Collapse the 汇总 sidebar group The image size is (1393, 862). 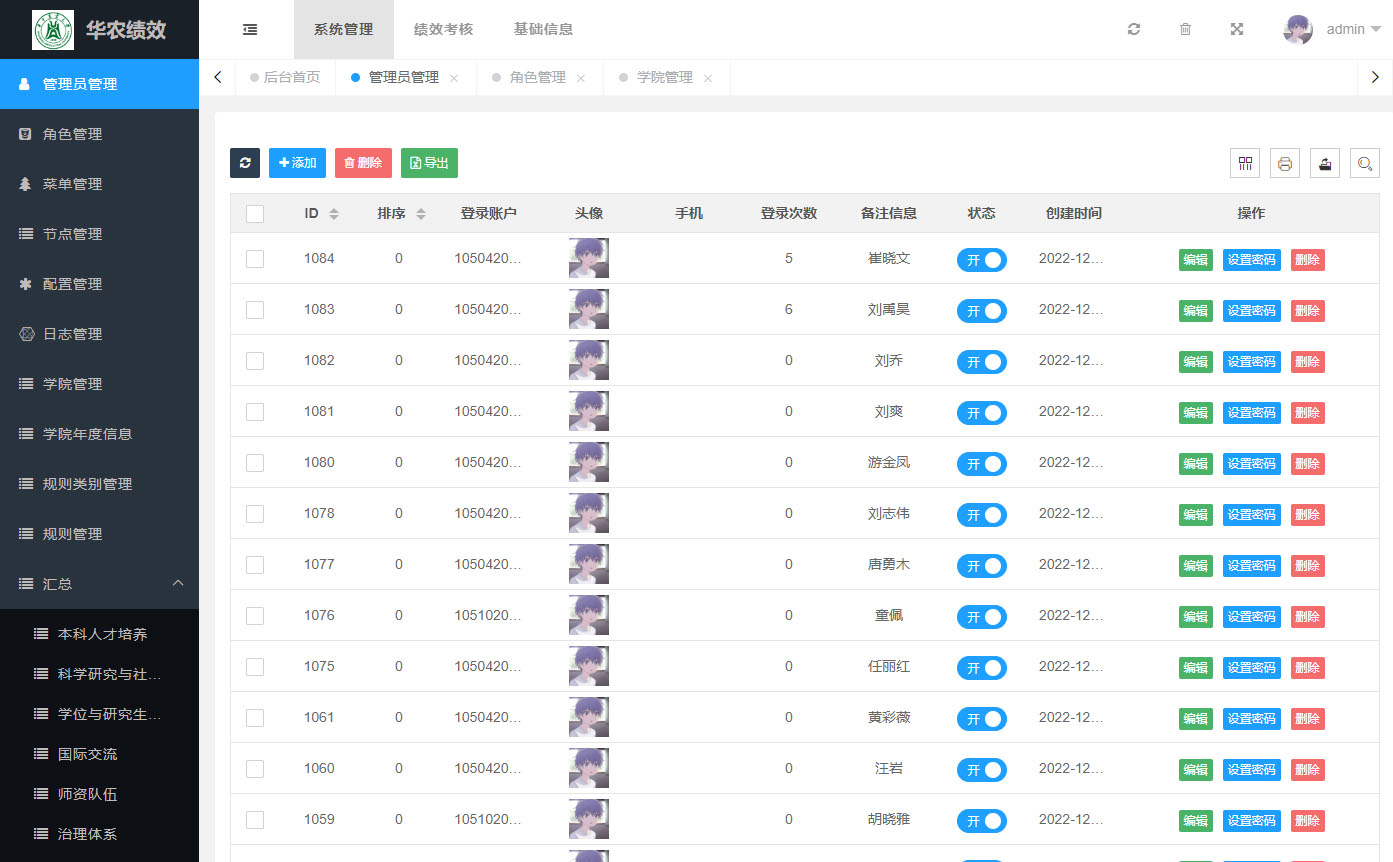coord(178,583)
